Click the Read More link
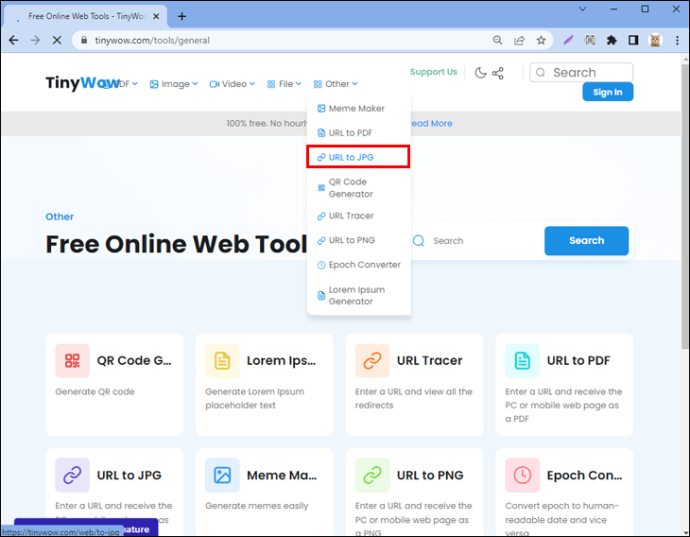 (x=431, y=124)
